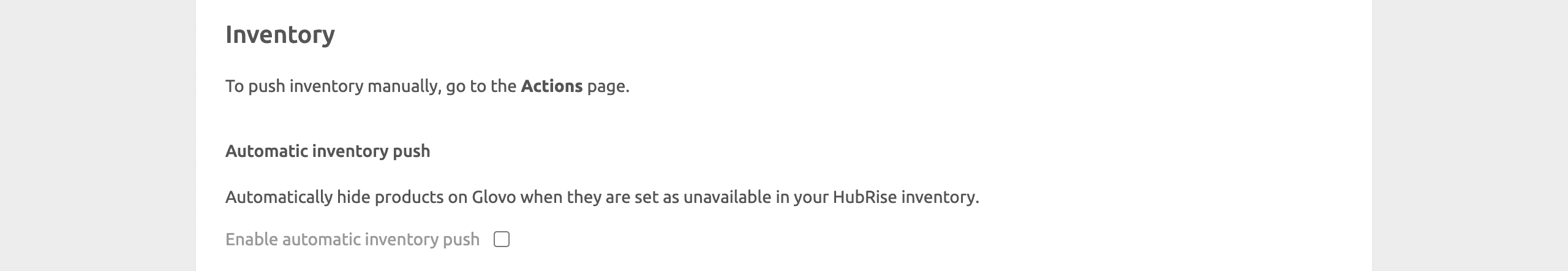1568x271 pixels.
Task: Click the gray margin left of panel
Action: (x=98, y=135)
